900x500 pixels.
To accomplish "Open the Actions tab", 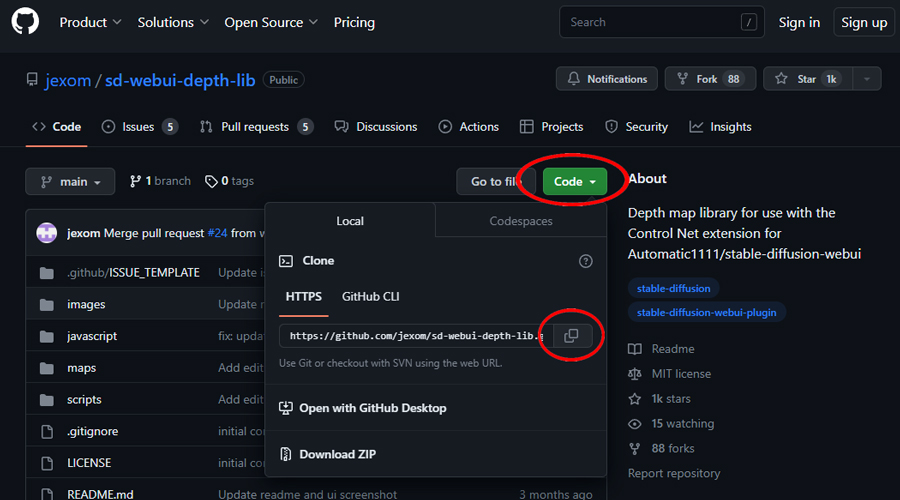I will (x=469, y=127).
